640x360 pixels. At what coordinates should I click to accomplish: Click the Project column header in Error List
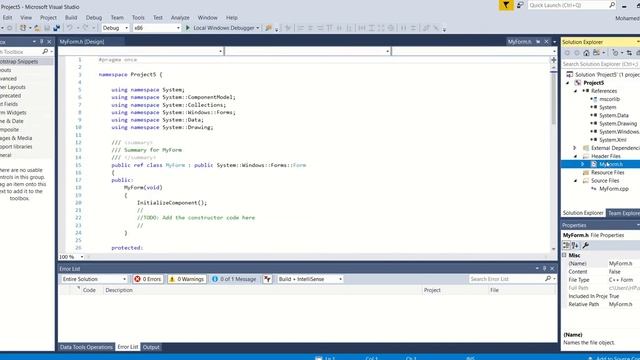(432, 290)
